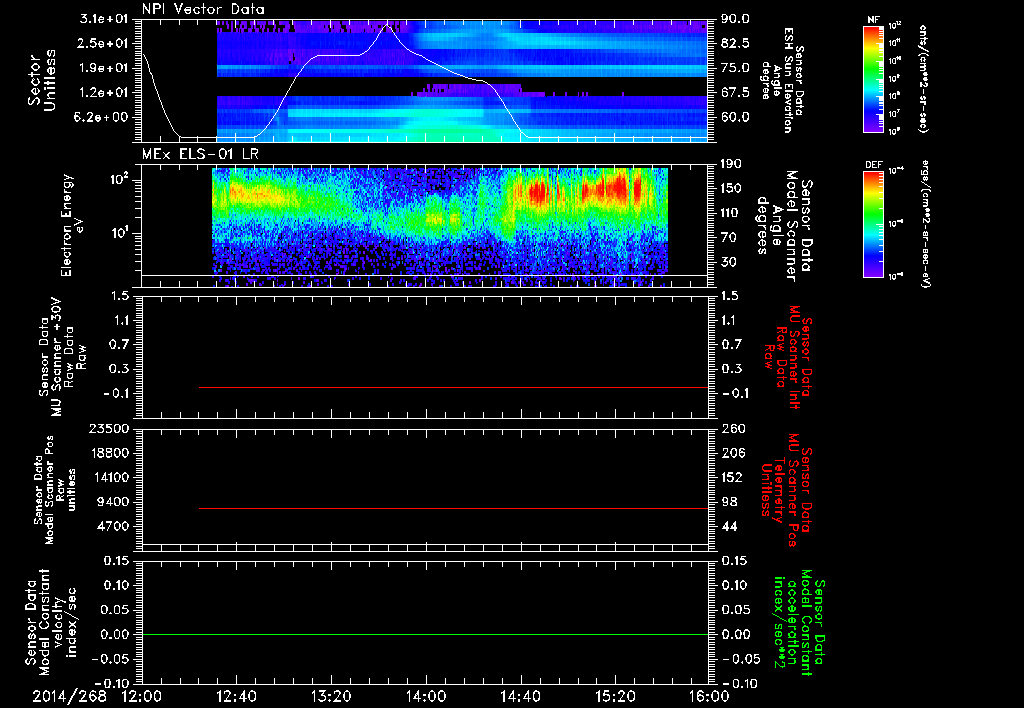The image size is (1024, 708).
Task: Click the "2.5e+01" sector tick value
Action: tap(101, 43)
